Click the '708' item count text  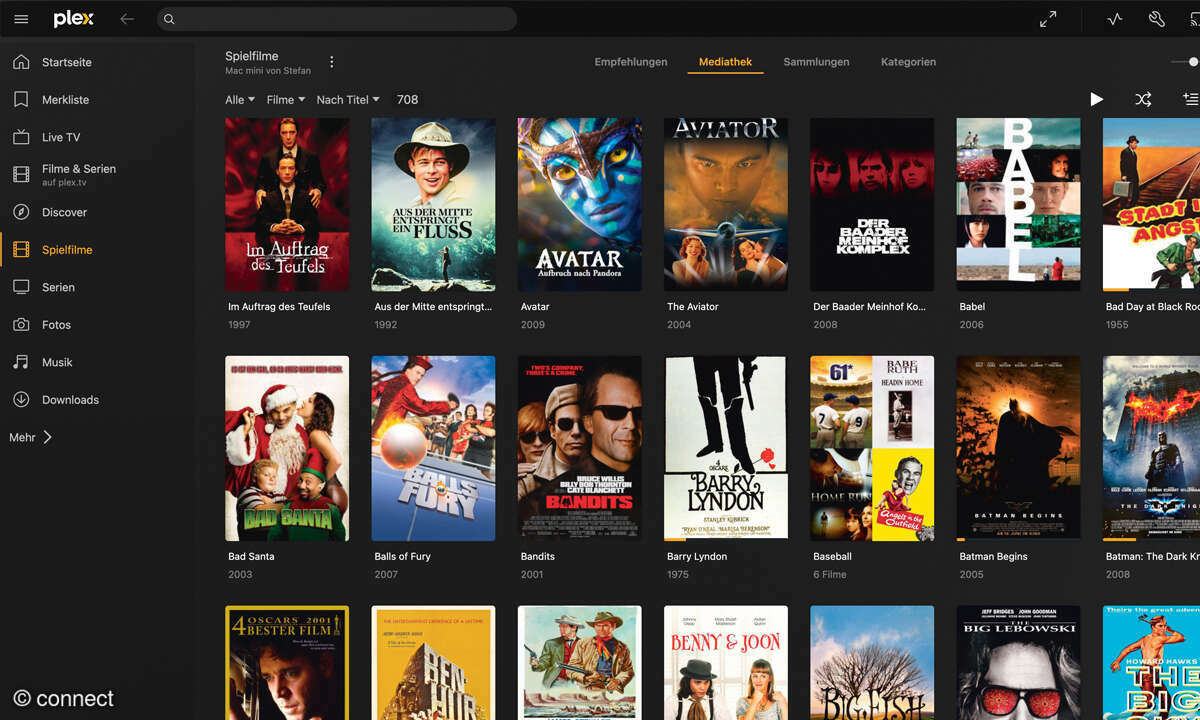click(407, 100)
